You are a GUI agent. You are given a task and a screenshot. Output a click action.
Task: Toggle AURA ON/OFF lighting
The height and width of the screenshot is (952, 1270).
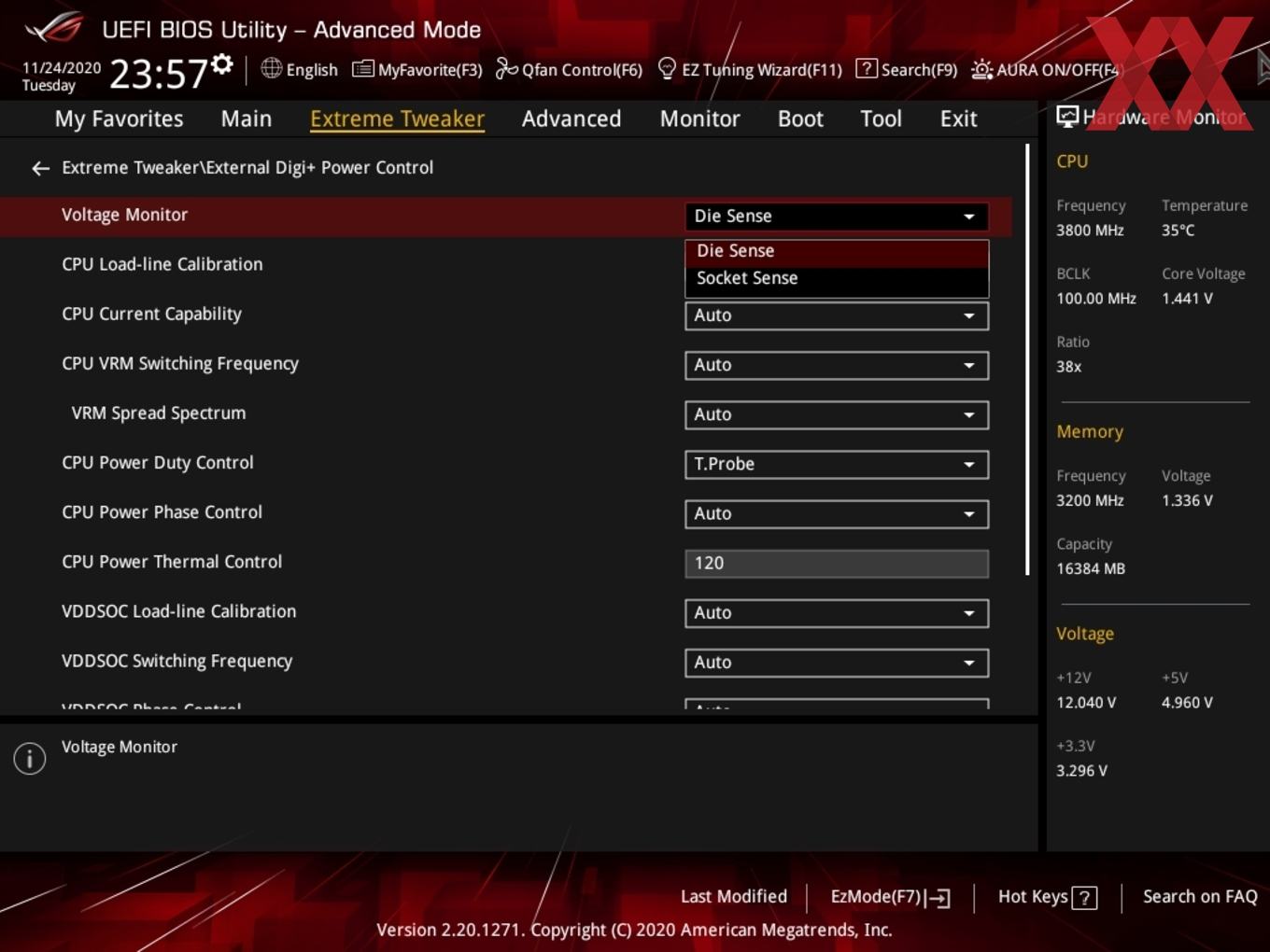(1045, 69)
